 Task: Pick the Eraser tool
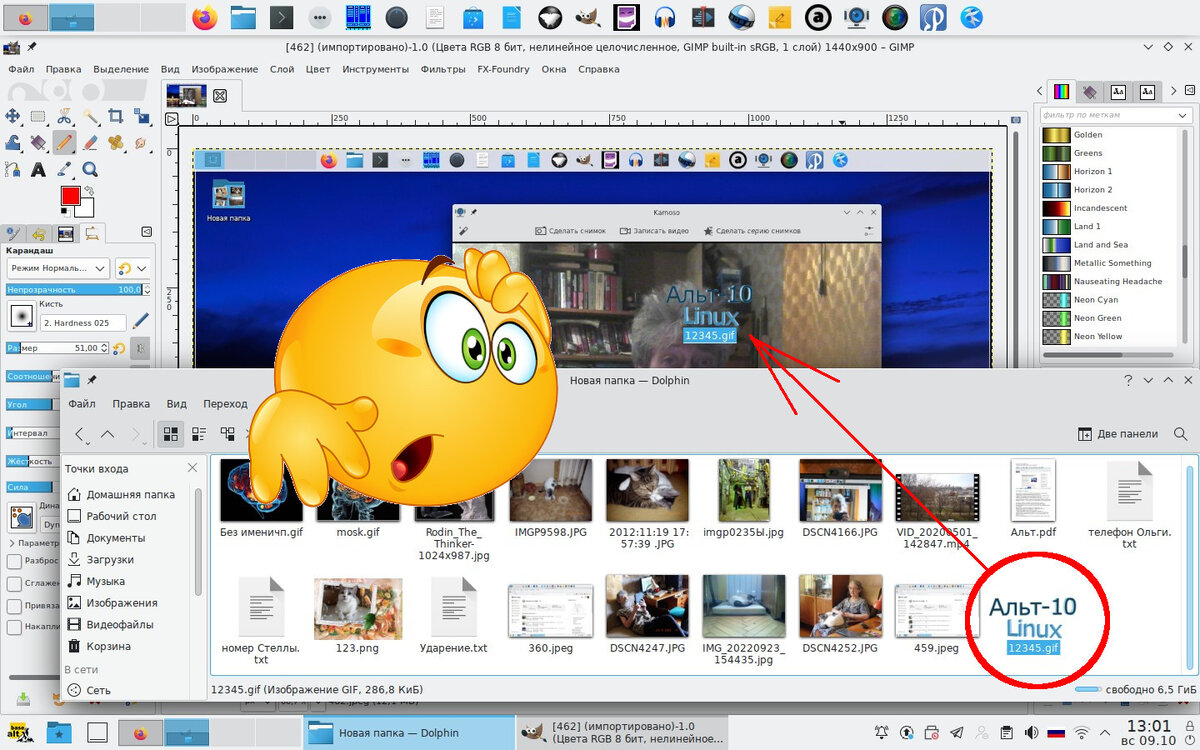pyautogui.click(x=90, y=143)
